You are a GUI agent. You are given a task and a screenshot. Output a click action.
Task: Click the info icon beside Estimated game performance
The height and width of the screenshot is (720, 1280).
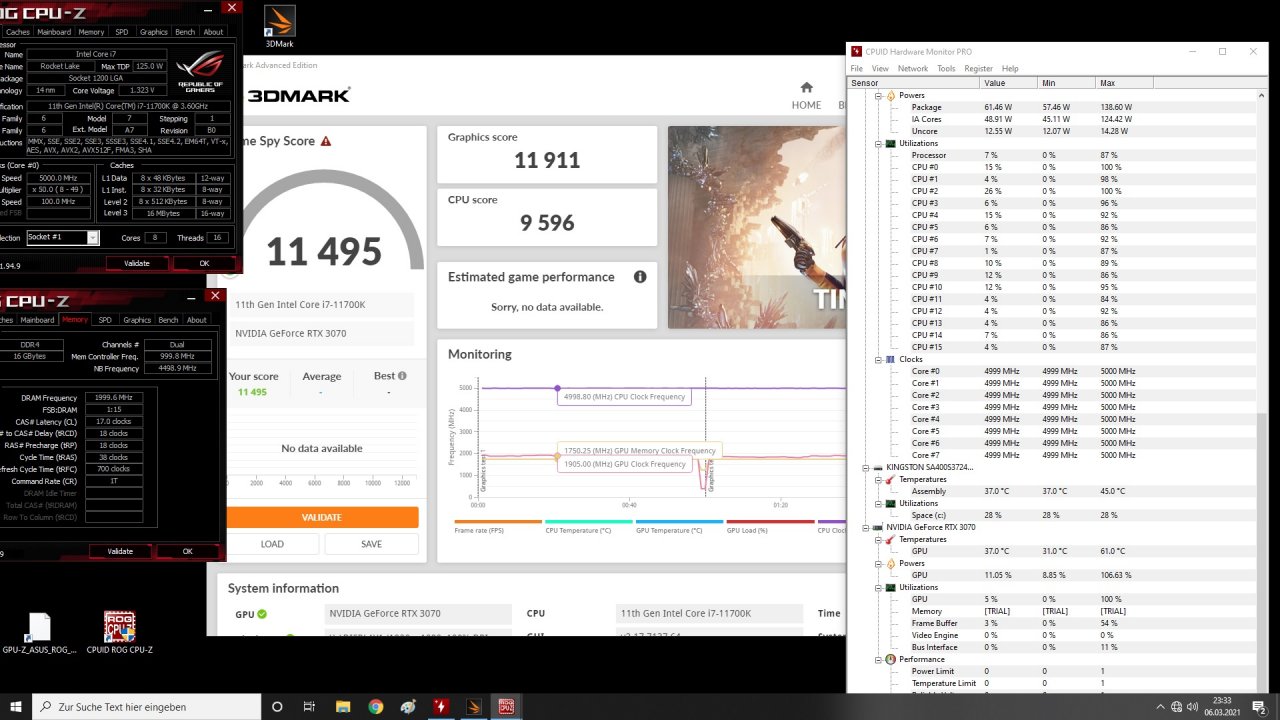(x=640, y=277)
